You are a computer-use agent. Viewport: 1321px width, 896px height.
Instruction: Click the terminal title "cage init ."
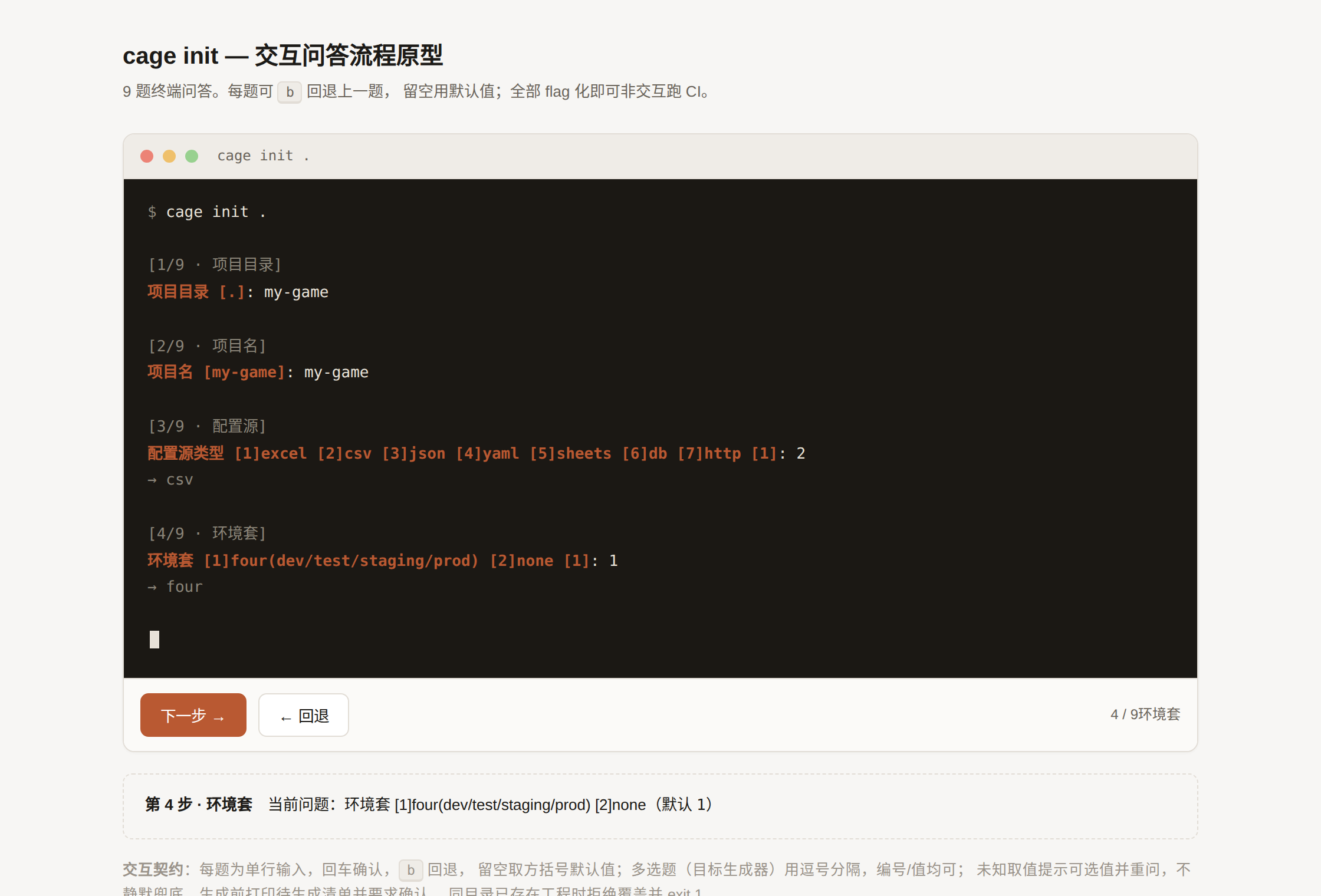click(x=263, y=156)
